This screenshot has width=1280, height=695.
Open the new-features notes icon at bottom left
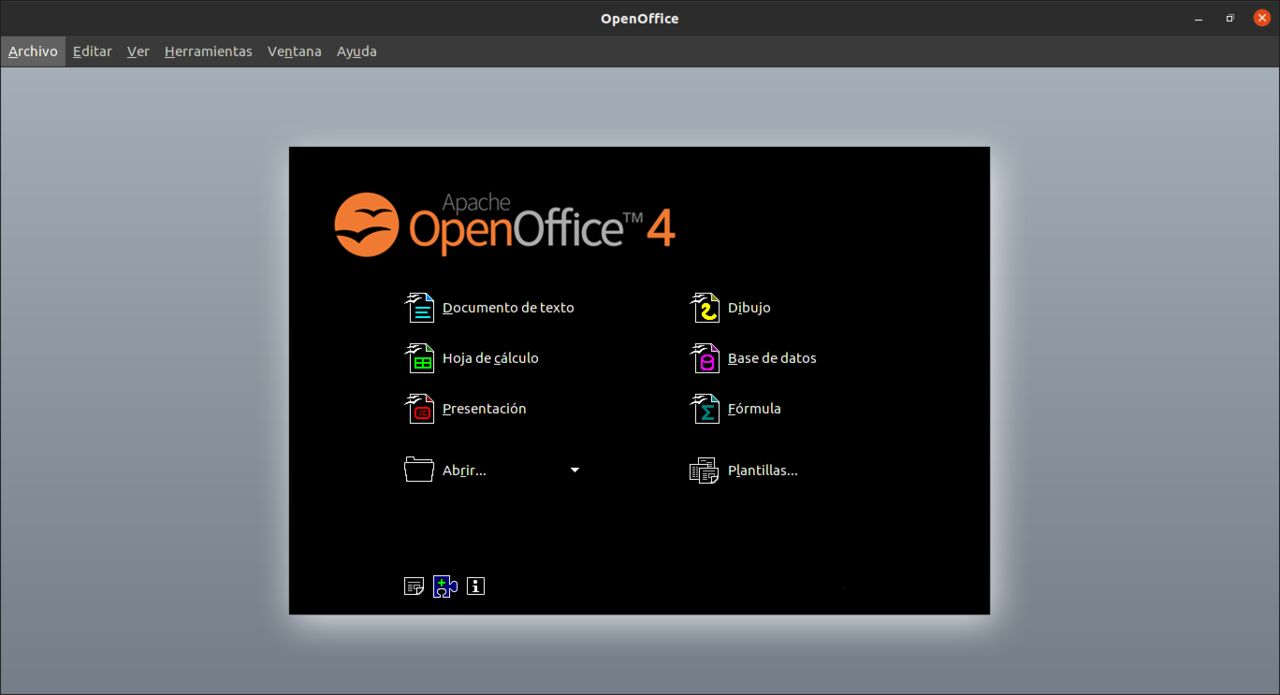tap(414, 587)
